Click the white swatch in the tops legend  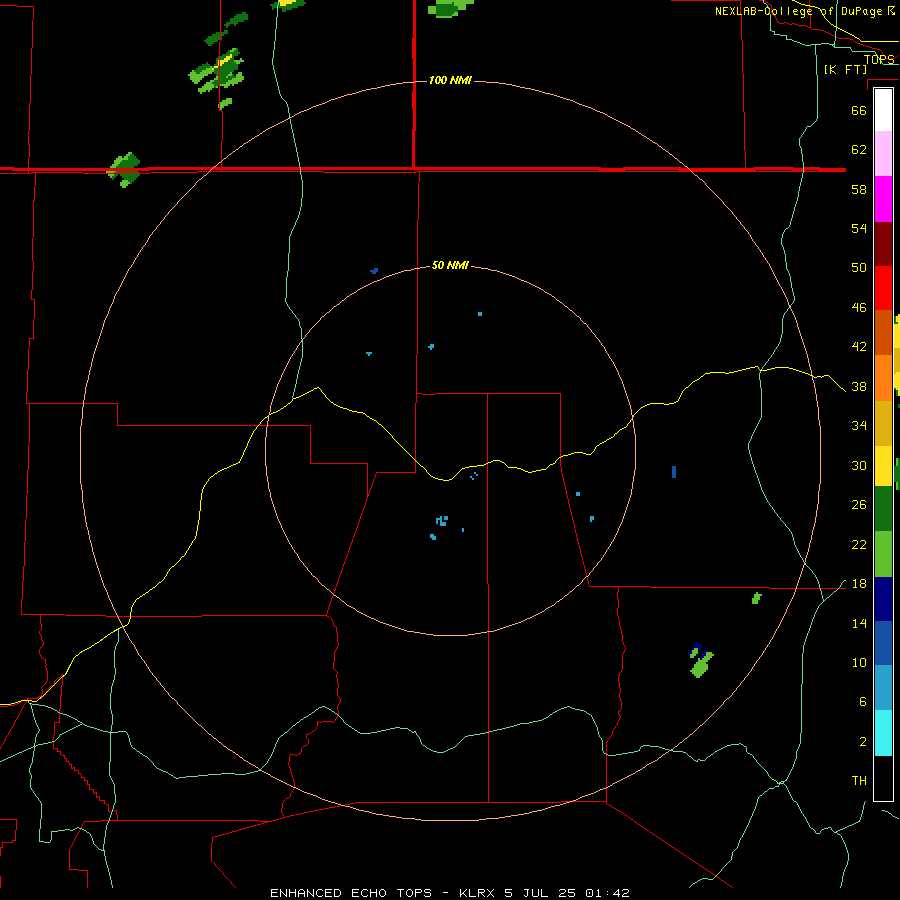pos(883,110)
